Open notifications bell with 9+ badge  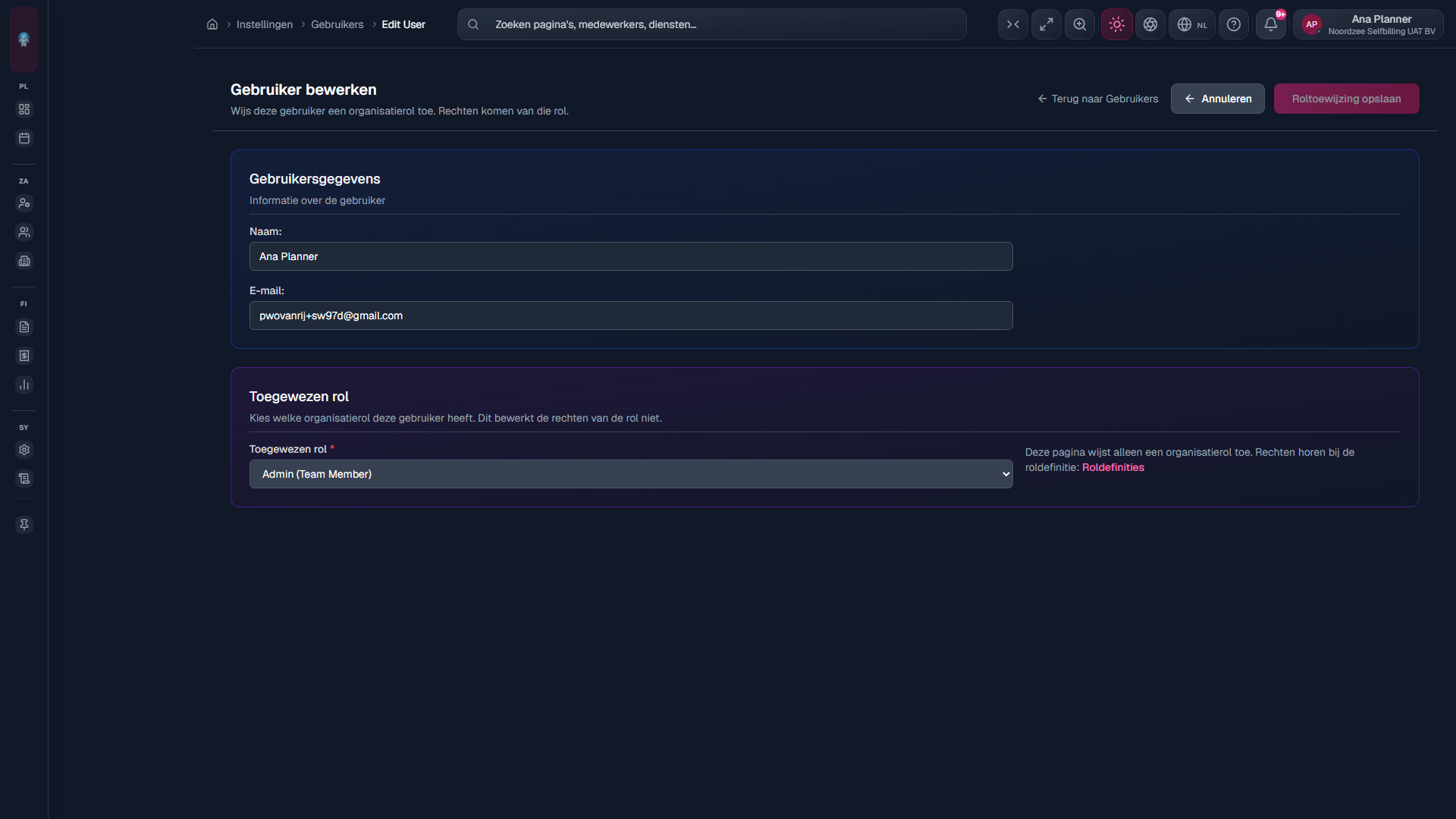coord(1271,24)
